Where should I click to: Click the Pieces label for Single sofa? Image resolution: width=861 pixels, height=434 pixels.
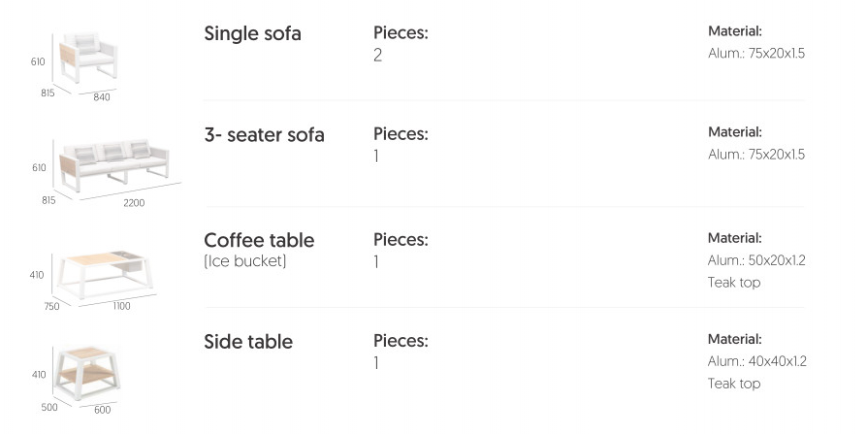click(x=400, y=34)
